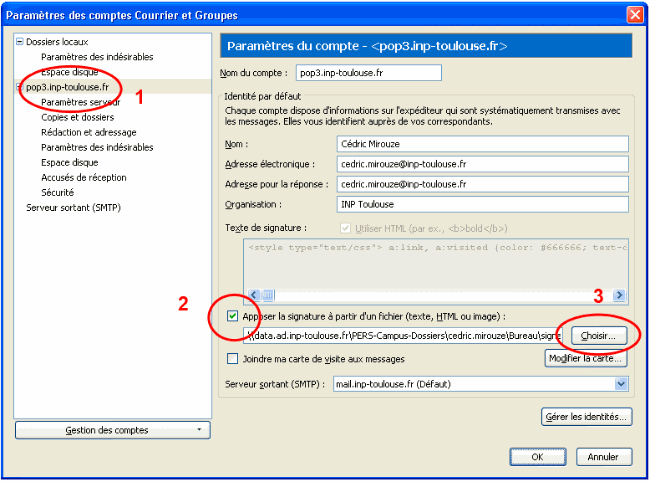Screen dimensions: 650x482
Task: Open Espace disque under pop3 account
Action: [x=70, y=162]
